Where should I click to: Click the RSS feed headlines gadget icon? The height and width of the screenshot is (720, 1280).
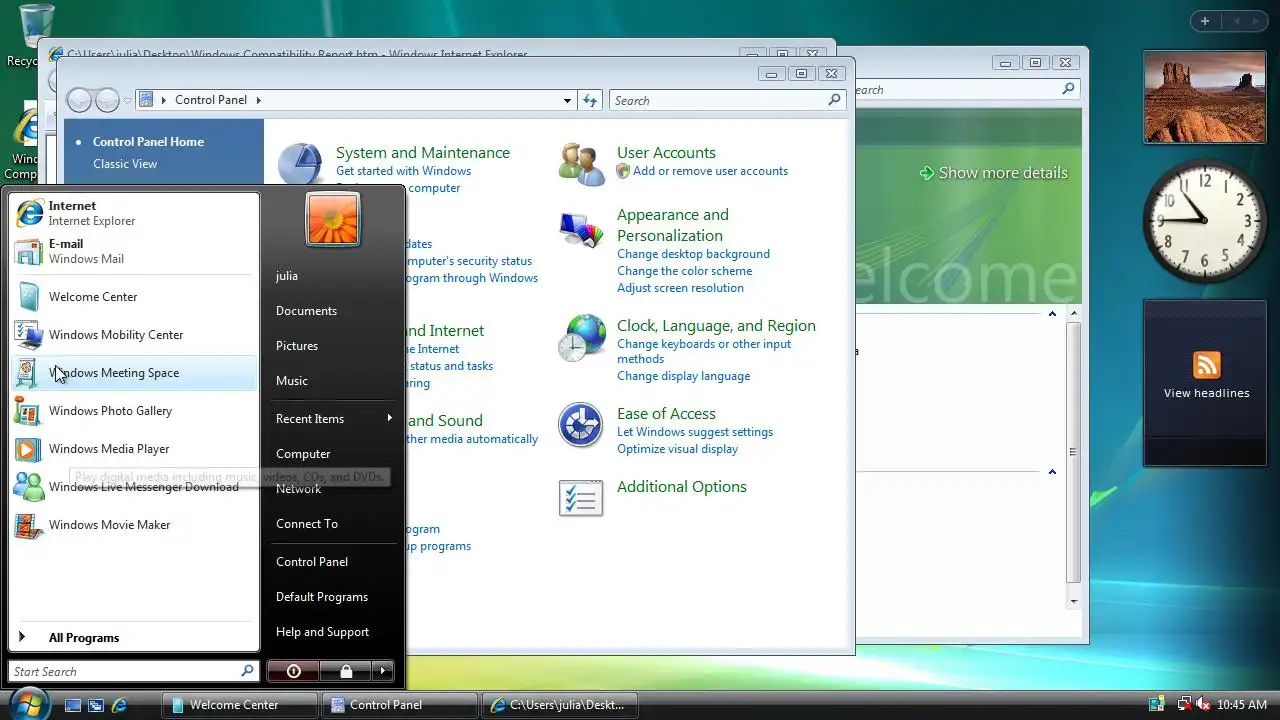[1207, 365]
